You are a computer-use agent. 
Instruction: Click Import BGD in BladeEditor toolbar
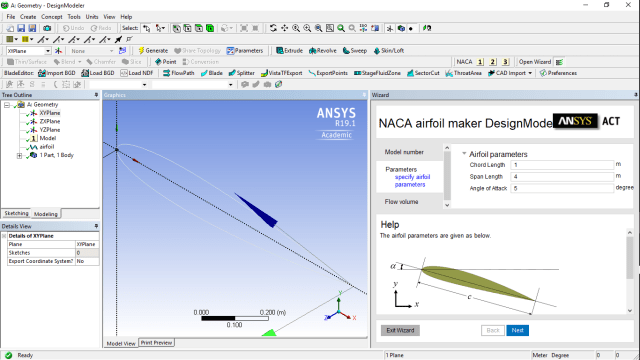(x=57, y=73)
